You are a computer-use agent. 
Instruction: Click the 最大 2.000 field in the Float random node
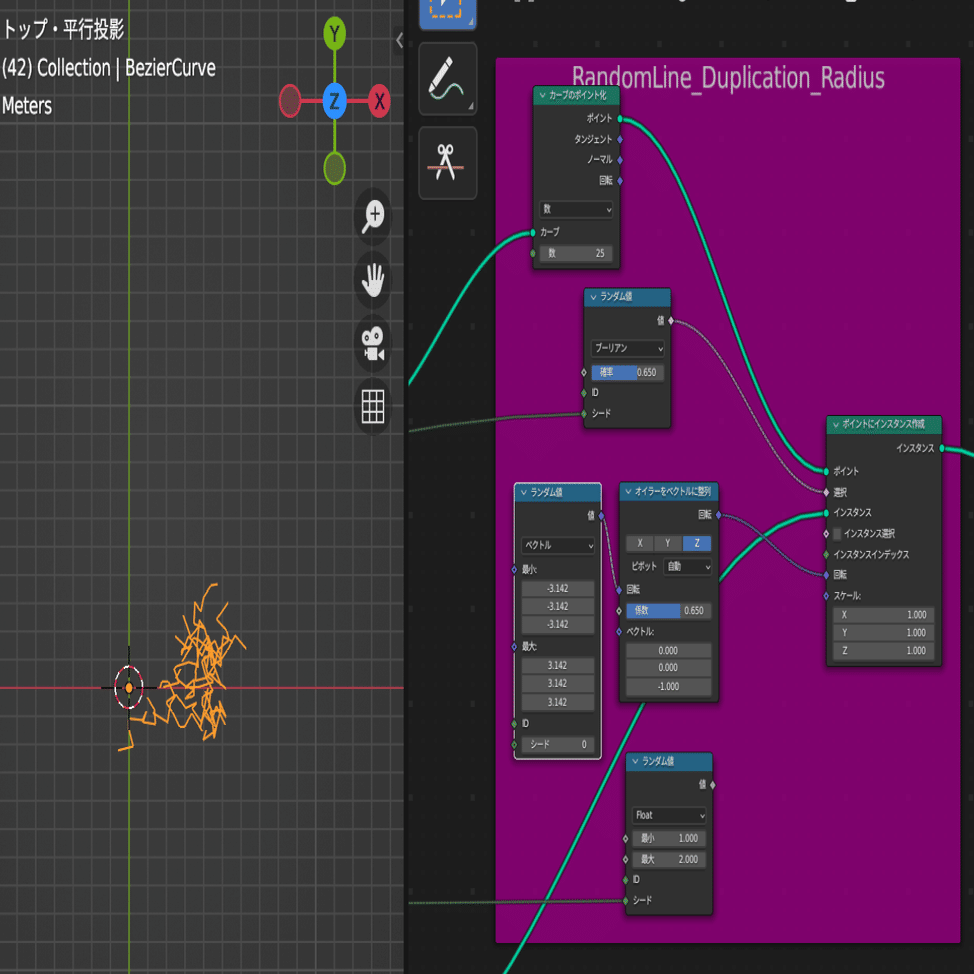tap(669, 860)
